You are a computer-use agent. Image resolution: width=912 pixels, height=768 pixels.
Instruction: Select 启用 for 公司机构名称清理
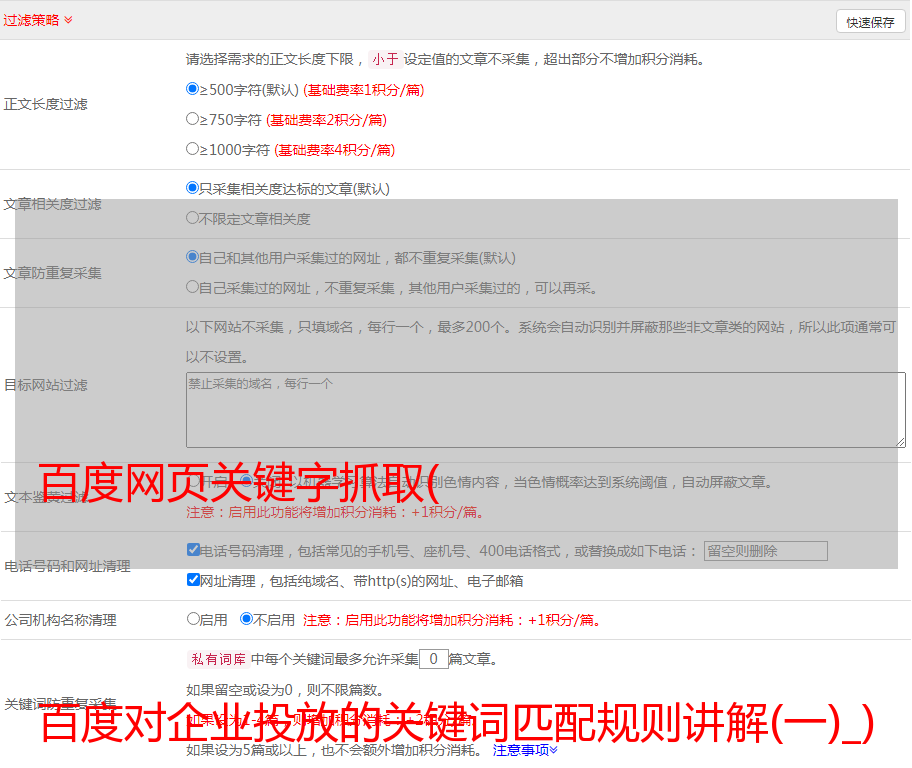[193, 618]
